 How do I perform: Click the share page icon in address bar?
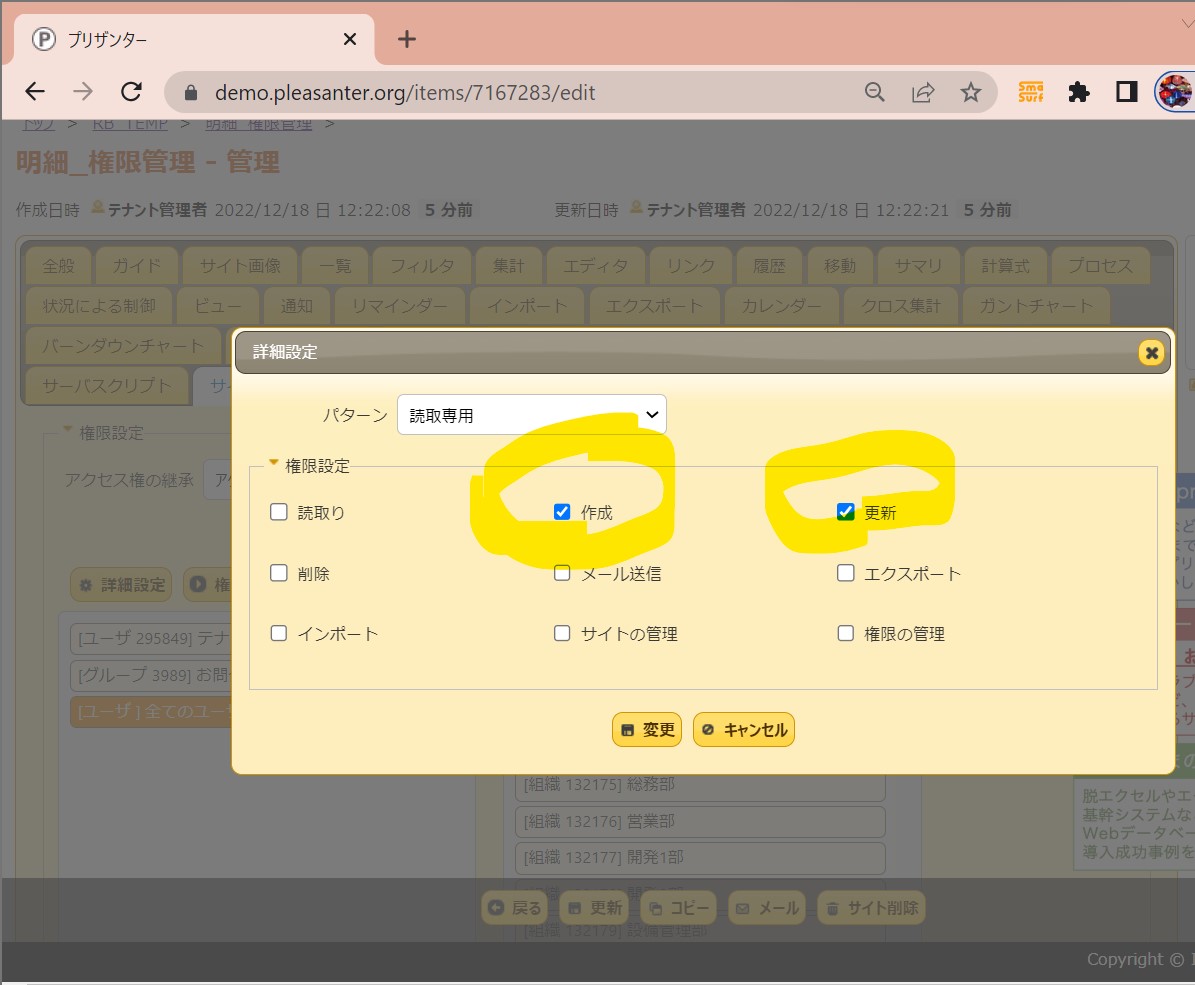pyautogui.click(x=922, y=92)
